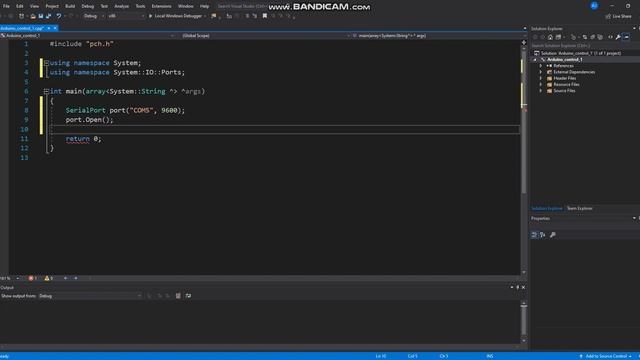Viewport: 640px width, 360px height.
Task: Expand References node in Solution Explorer
Action: [541, 66]
